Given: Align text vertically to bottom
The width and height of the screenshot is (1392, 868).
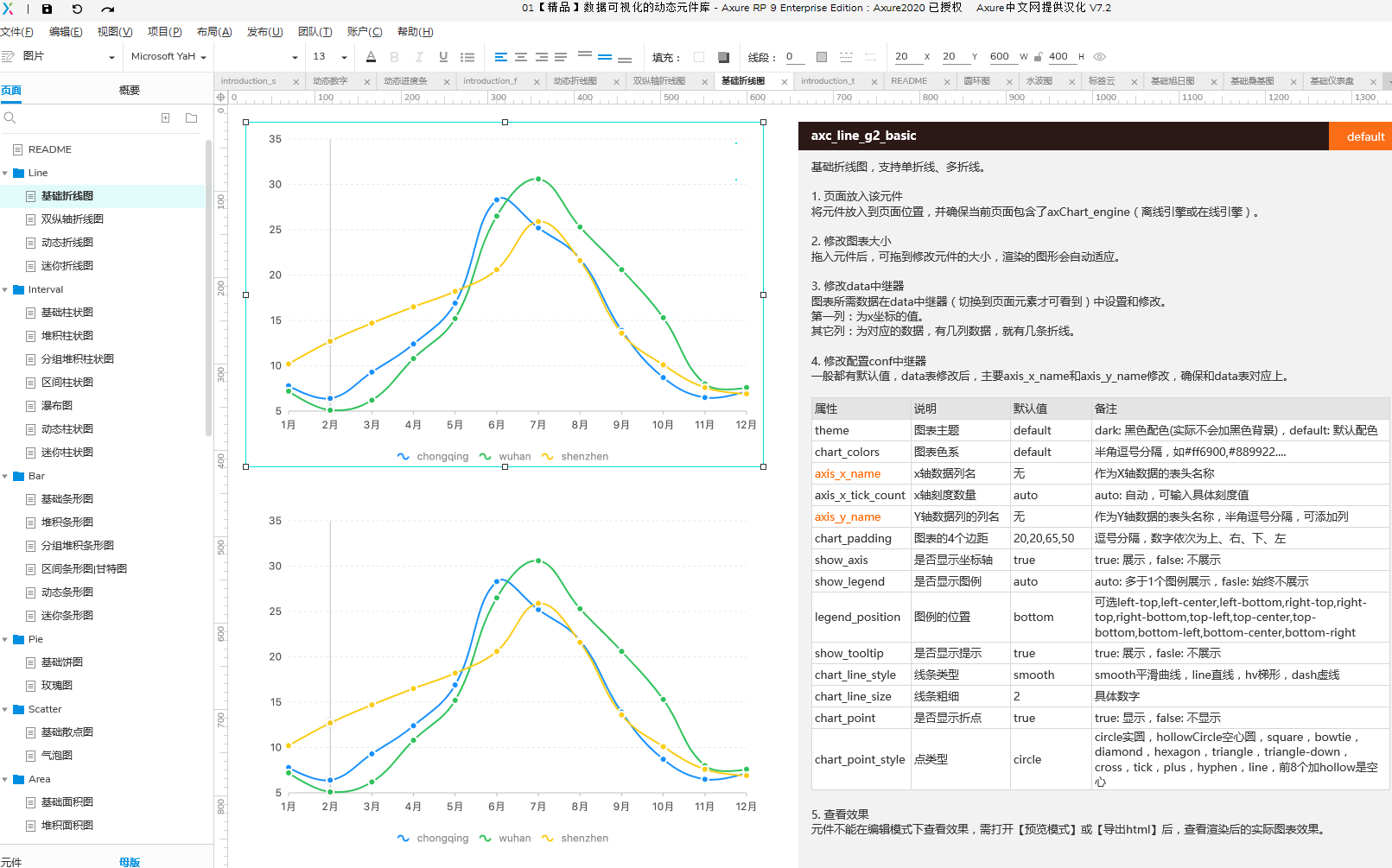Looking at the screenshot, I should click(x=625, y=59).
